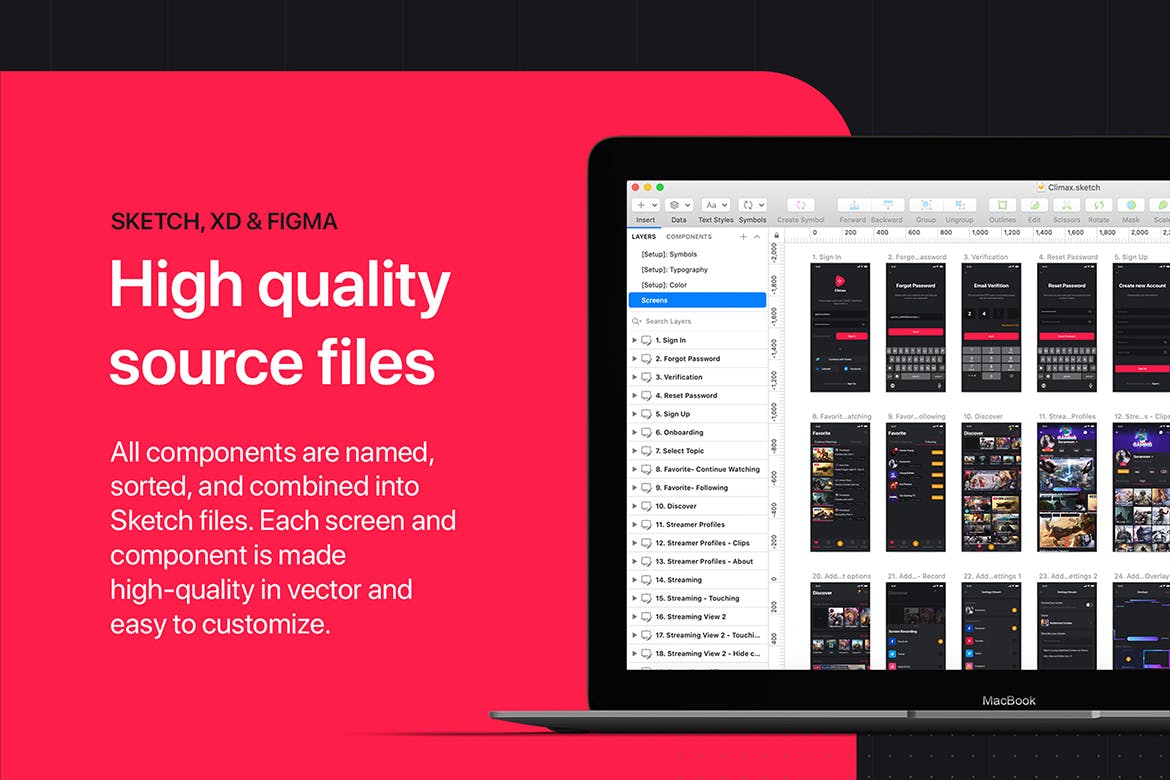Click the Rotate toolbar icon
Viewport: 1170px width, 780px height.
coord(1098,205)
